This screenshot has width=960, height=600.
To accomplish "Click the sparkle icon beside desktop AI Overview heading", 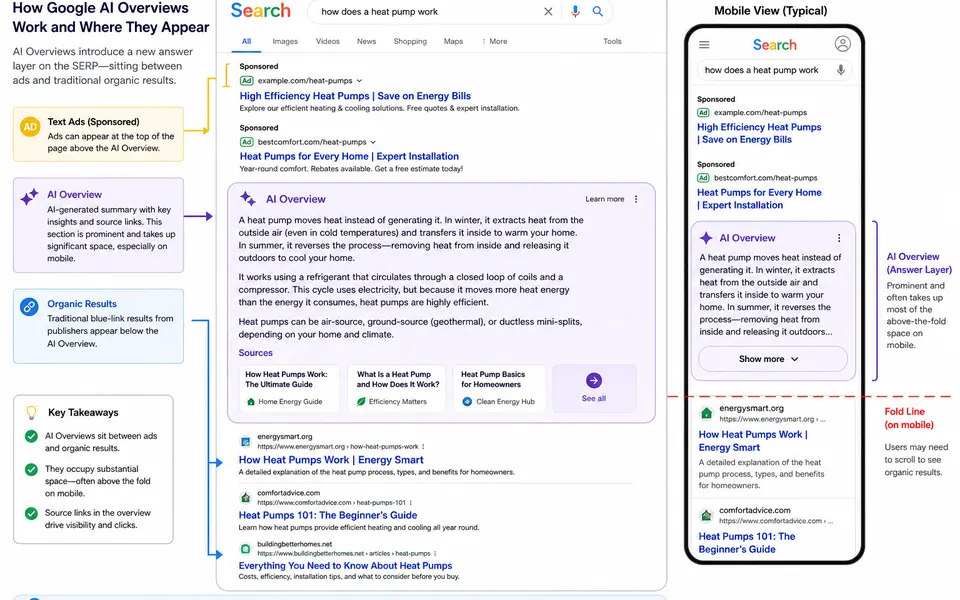I will (248, 198).
